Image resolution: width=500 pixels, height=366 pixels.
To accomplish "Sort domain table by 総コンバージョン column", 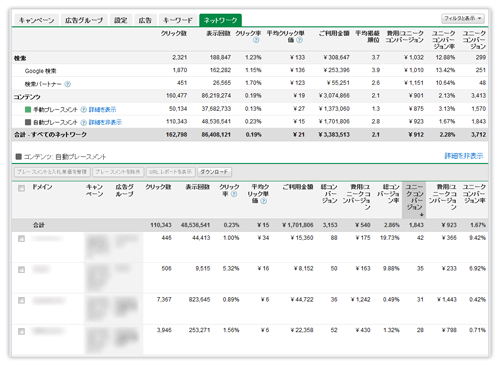I will pos(329,194).
